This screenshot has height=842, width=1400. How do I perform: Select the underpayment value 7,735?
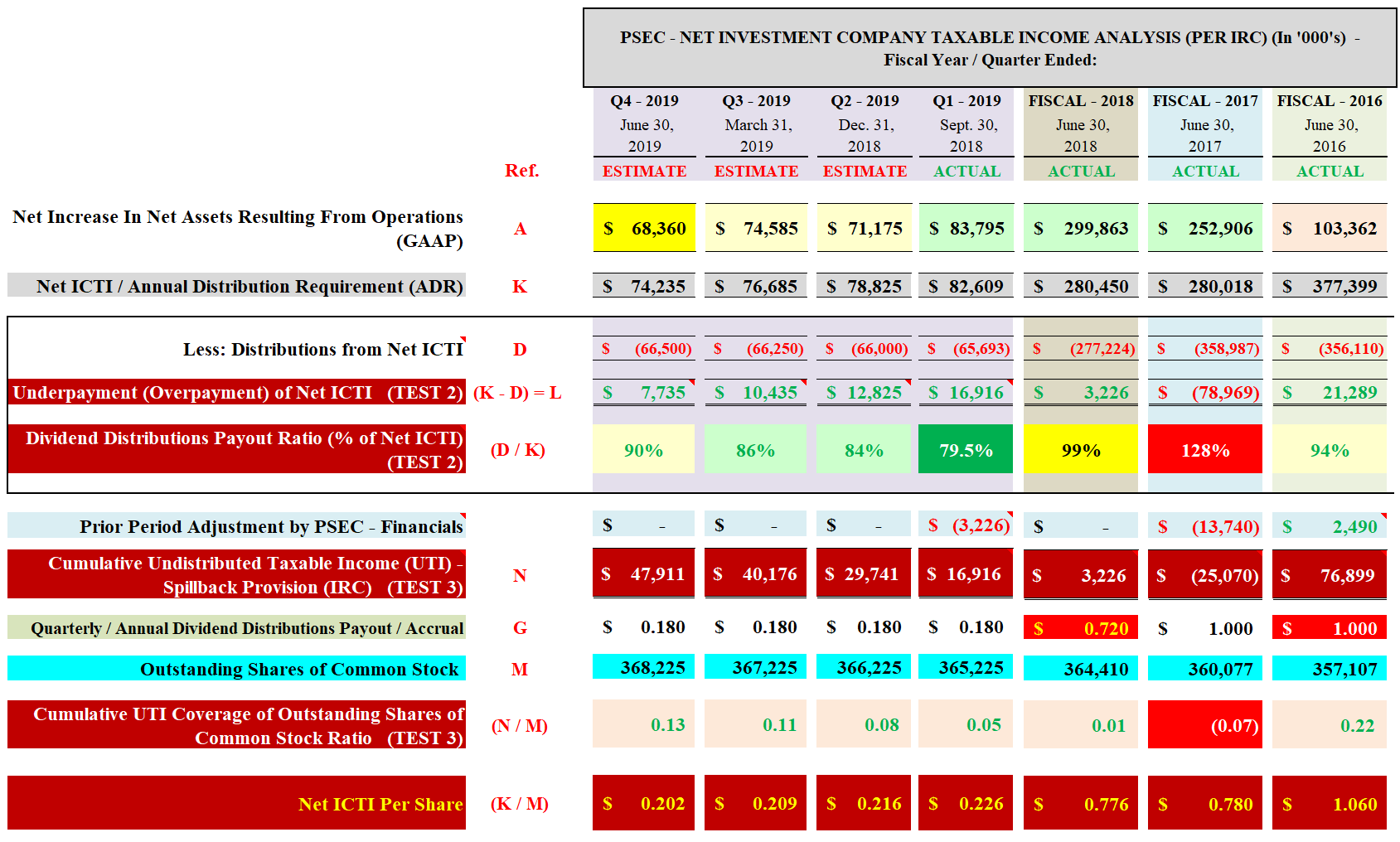[644, 392]
